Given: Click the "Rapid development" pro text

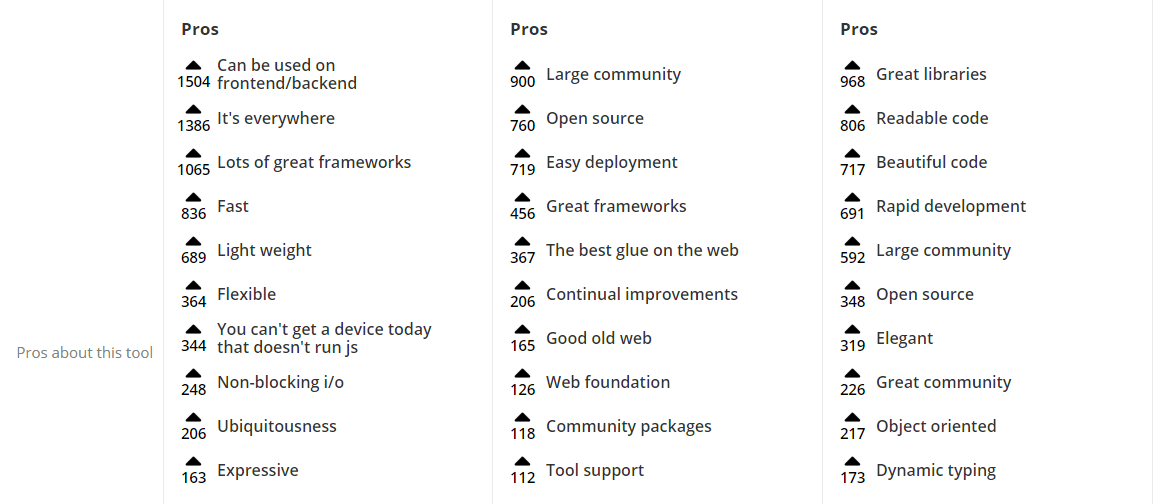Looking at the screenshot, I should pos(951,206).
